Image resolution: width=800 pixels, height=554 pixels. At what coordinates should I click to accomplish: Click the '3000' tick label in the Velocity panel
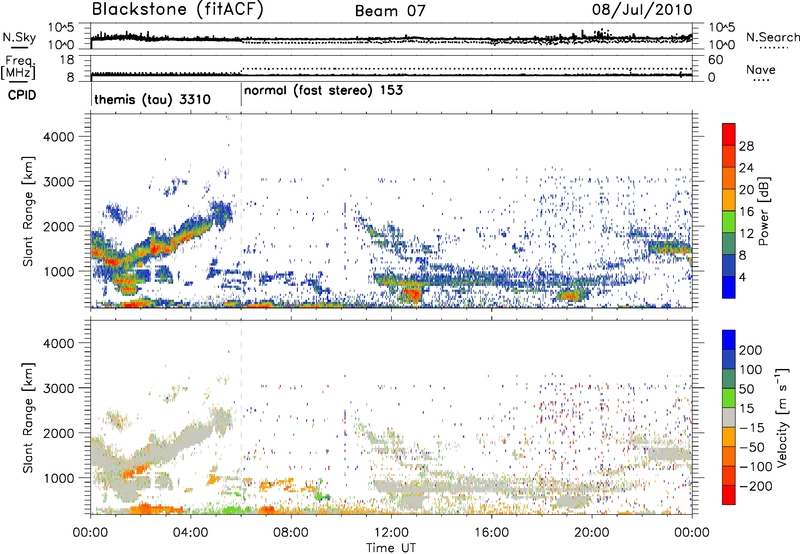click(58, 388)
